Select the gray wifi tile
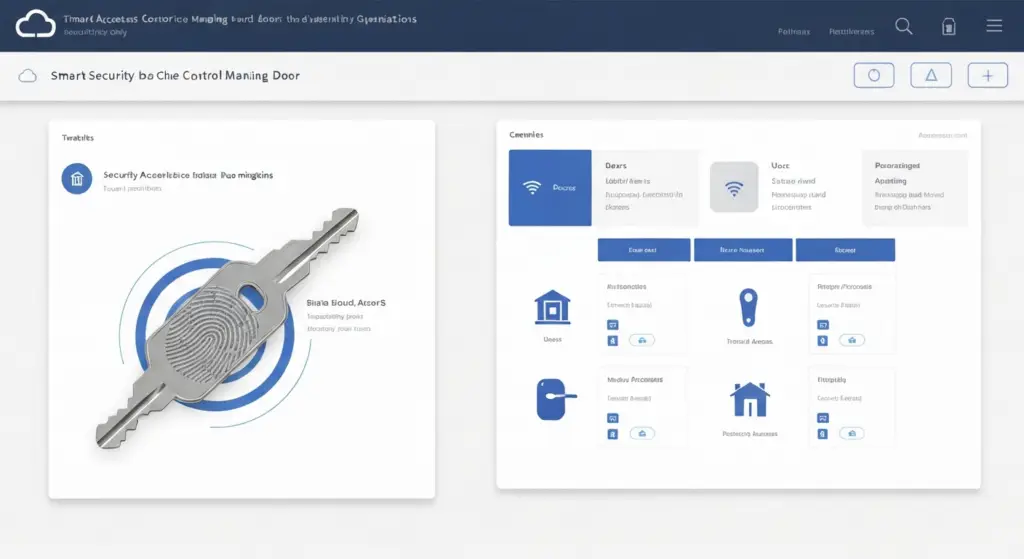 [x=734, y=187]
